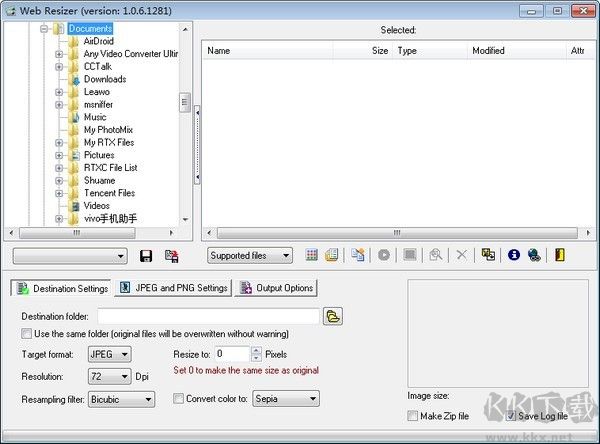Screen dimensions: 600x444
Task: Open the profile dropdown left of floppy
Action: click(70, 256)
